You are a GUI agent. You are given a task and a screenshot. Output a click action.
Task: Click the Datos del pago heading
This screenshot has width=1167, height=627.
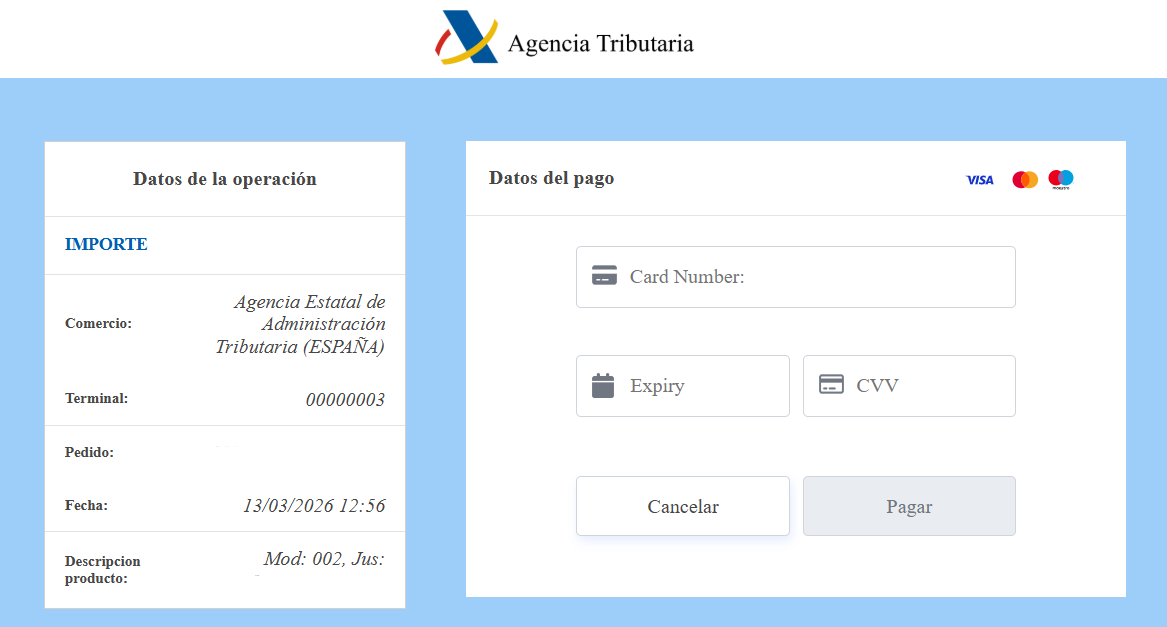[x=551, y=178]
